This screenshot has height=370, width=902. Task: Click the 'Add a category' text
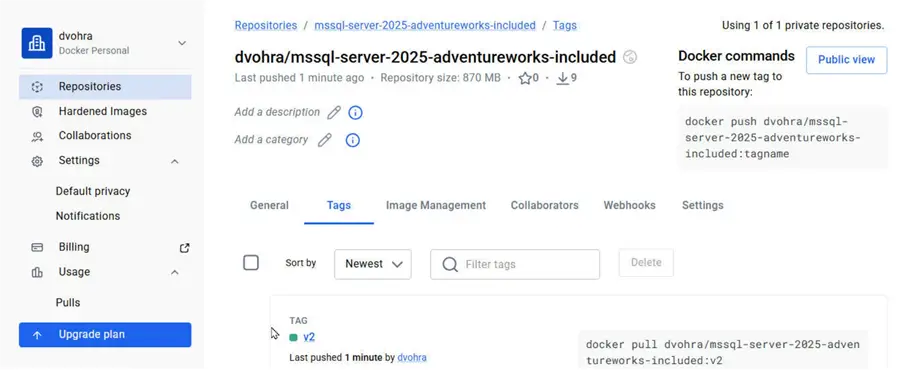pos(271,139)
